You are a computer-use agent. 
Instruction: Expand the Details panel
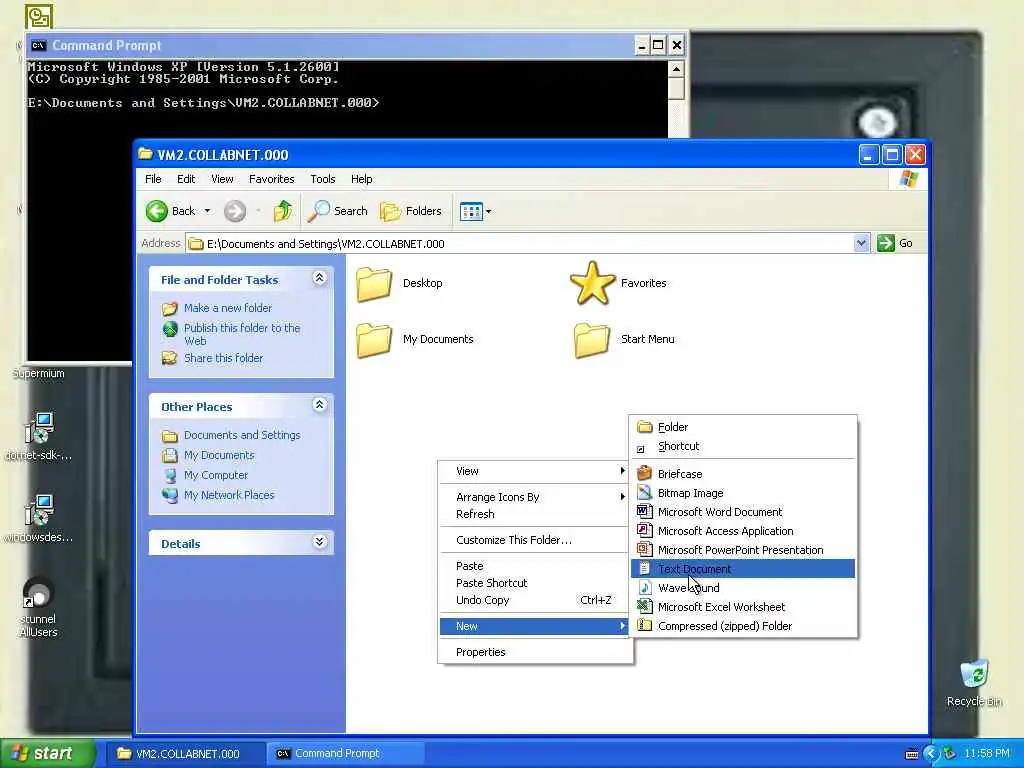(319, 542)
